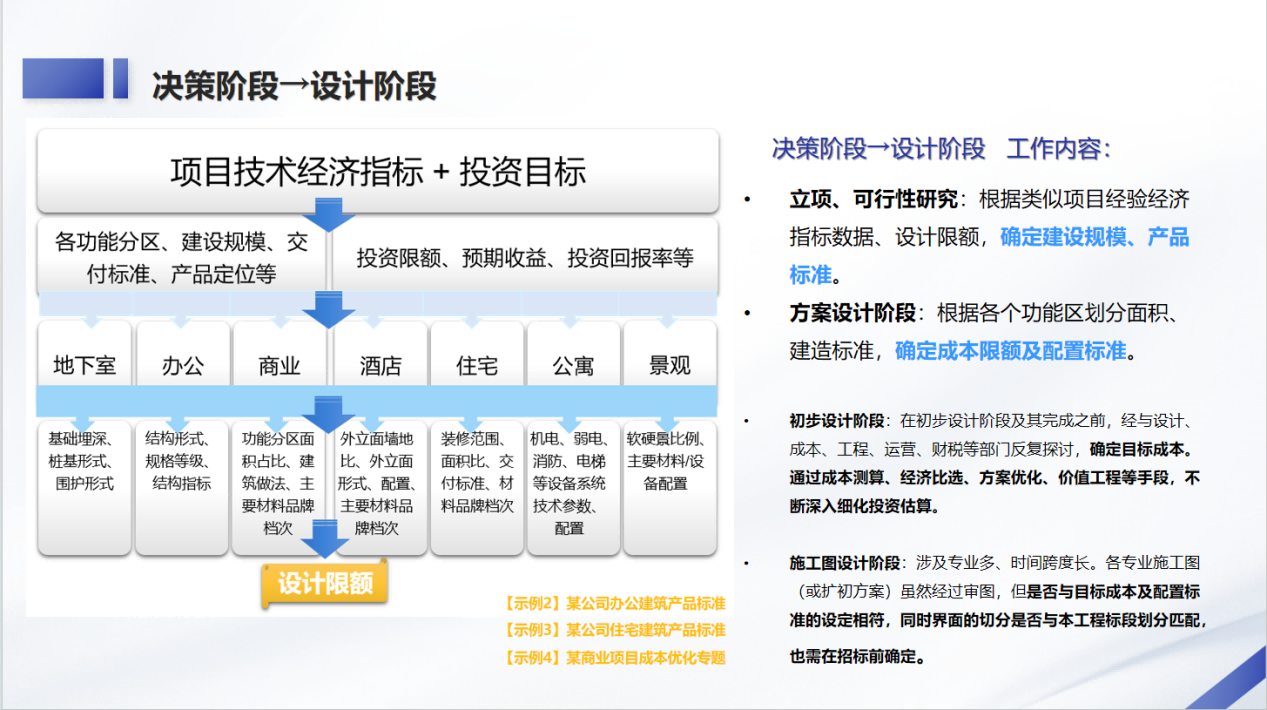Click the 机电、弱电、消防 detail box
The width and height of the screenshot is (1267, 710).
[573, 487]
